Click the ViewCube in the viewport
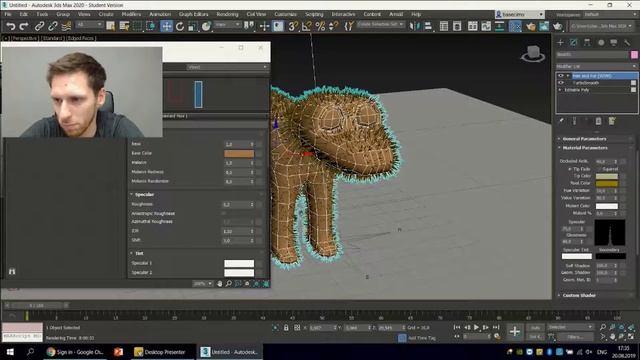This screenshot has height=360, width=640. [x=533, y=54]
